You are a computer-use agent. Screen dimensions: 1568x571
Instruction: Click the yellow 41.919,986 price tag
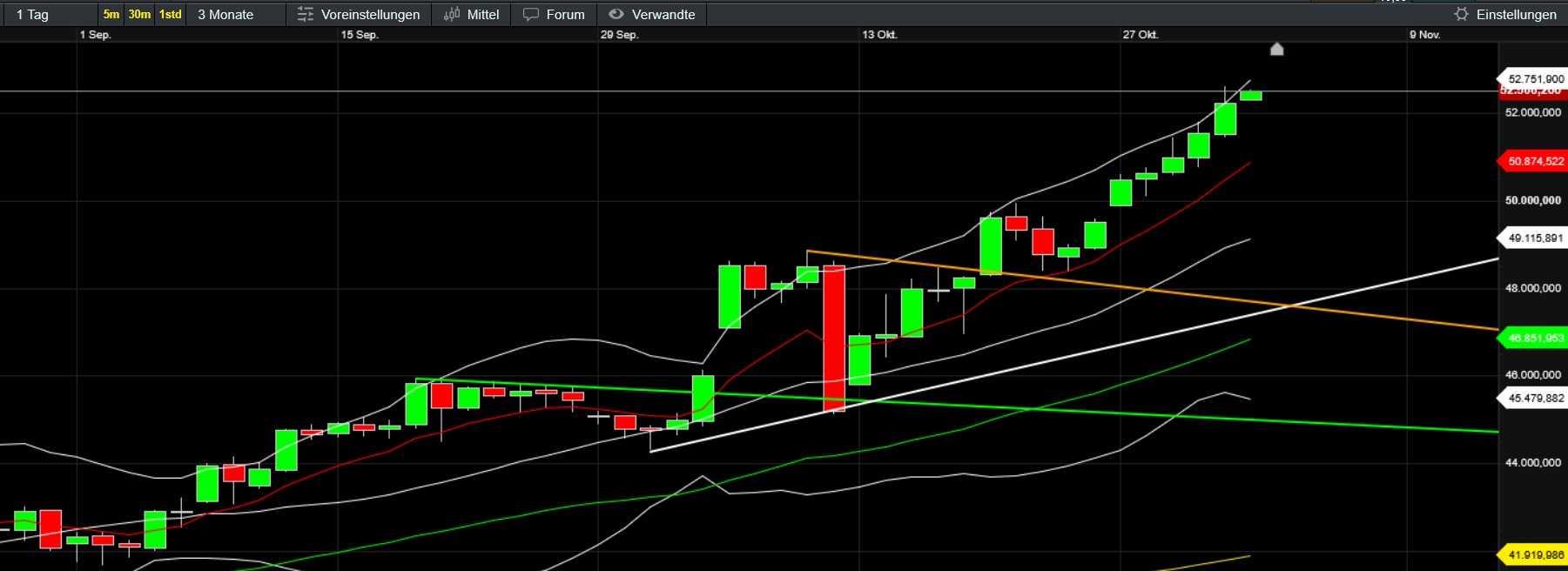(1535, 554)
